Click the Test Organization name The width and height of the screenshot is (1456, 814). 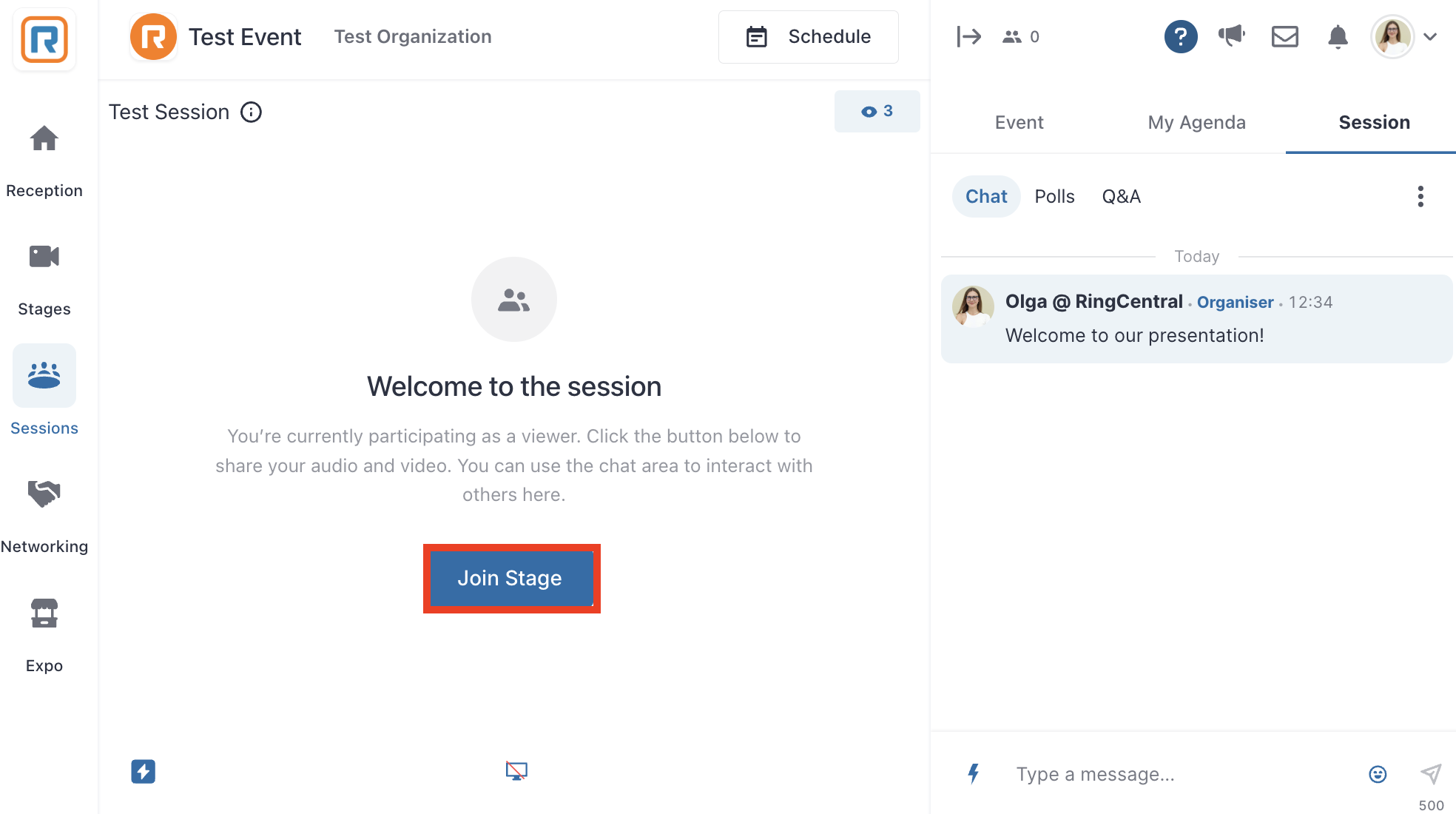click(x=413, y=36)
